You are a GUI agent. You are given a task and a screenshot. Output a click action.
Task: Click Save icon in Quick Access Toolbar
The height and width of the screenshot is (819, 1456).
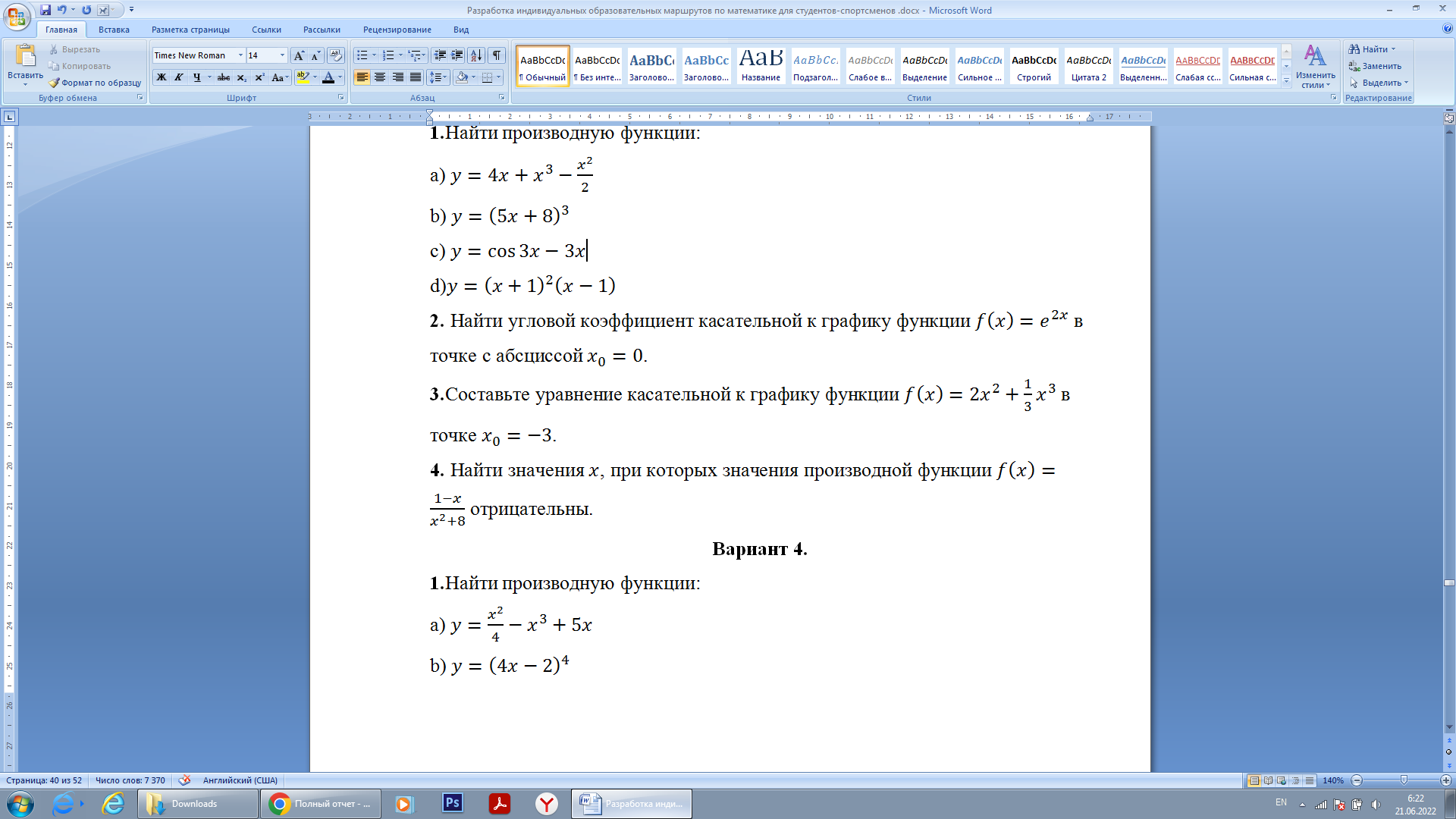(x=45, y=10)
